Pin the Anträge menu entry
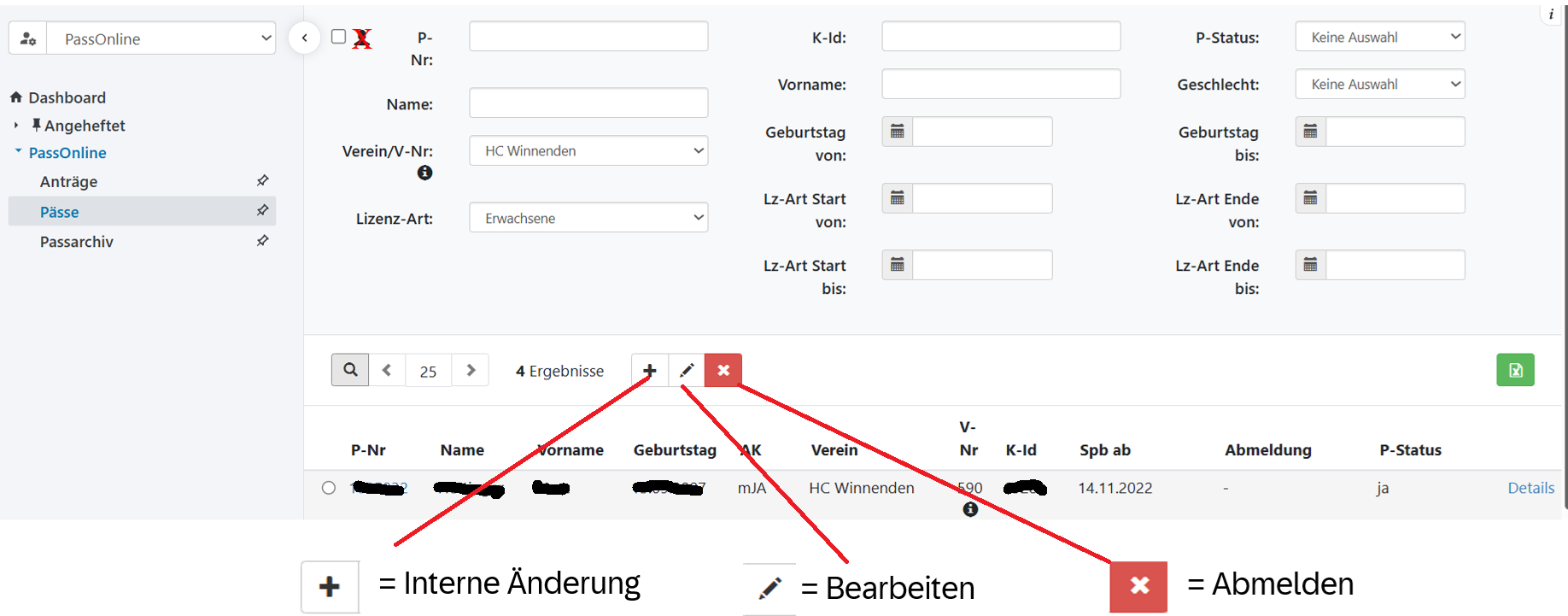The image size is (1568, 616). point(262,180)
